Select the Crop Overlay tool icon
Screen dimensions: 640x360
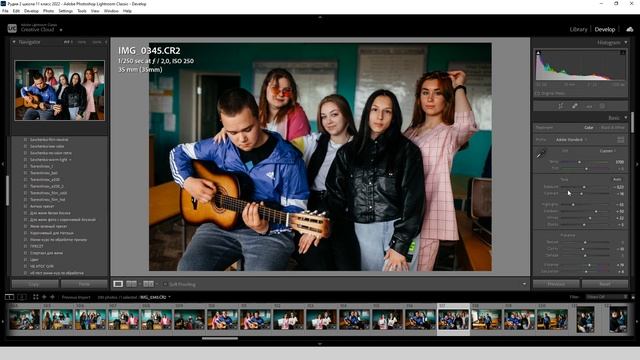pyautogui.click(x=561, y=106)
